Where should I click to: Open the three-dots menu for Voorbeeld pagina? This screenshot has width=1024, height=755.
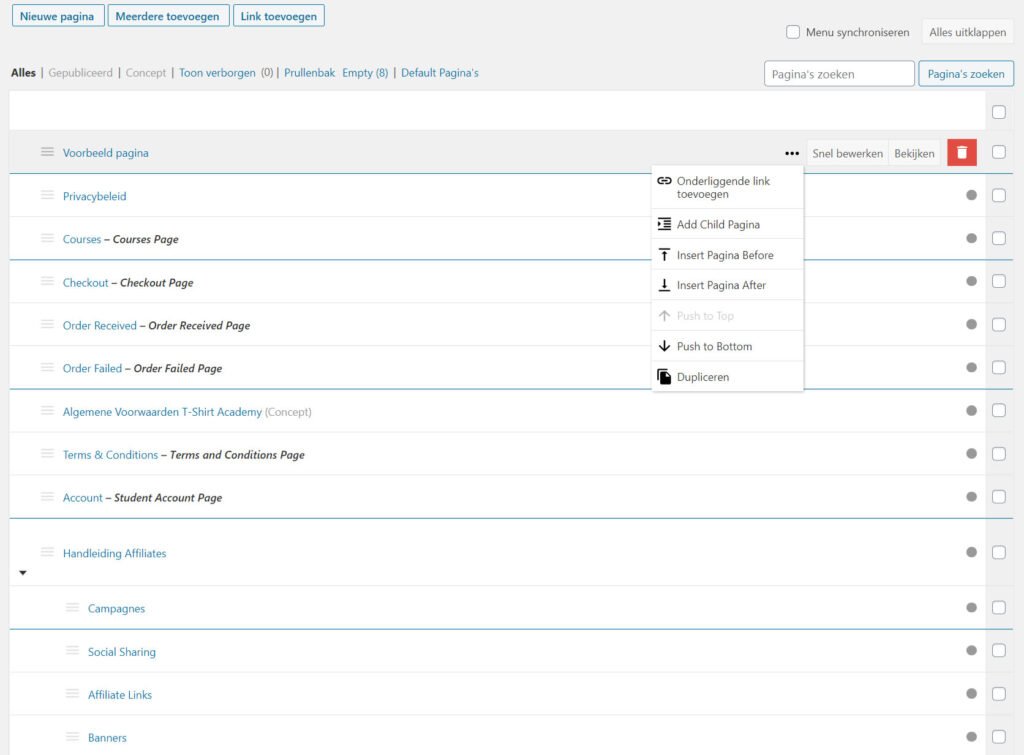click(x=792, y=153)
